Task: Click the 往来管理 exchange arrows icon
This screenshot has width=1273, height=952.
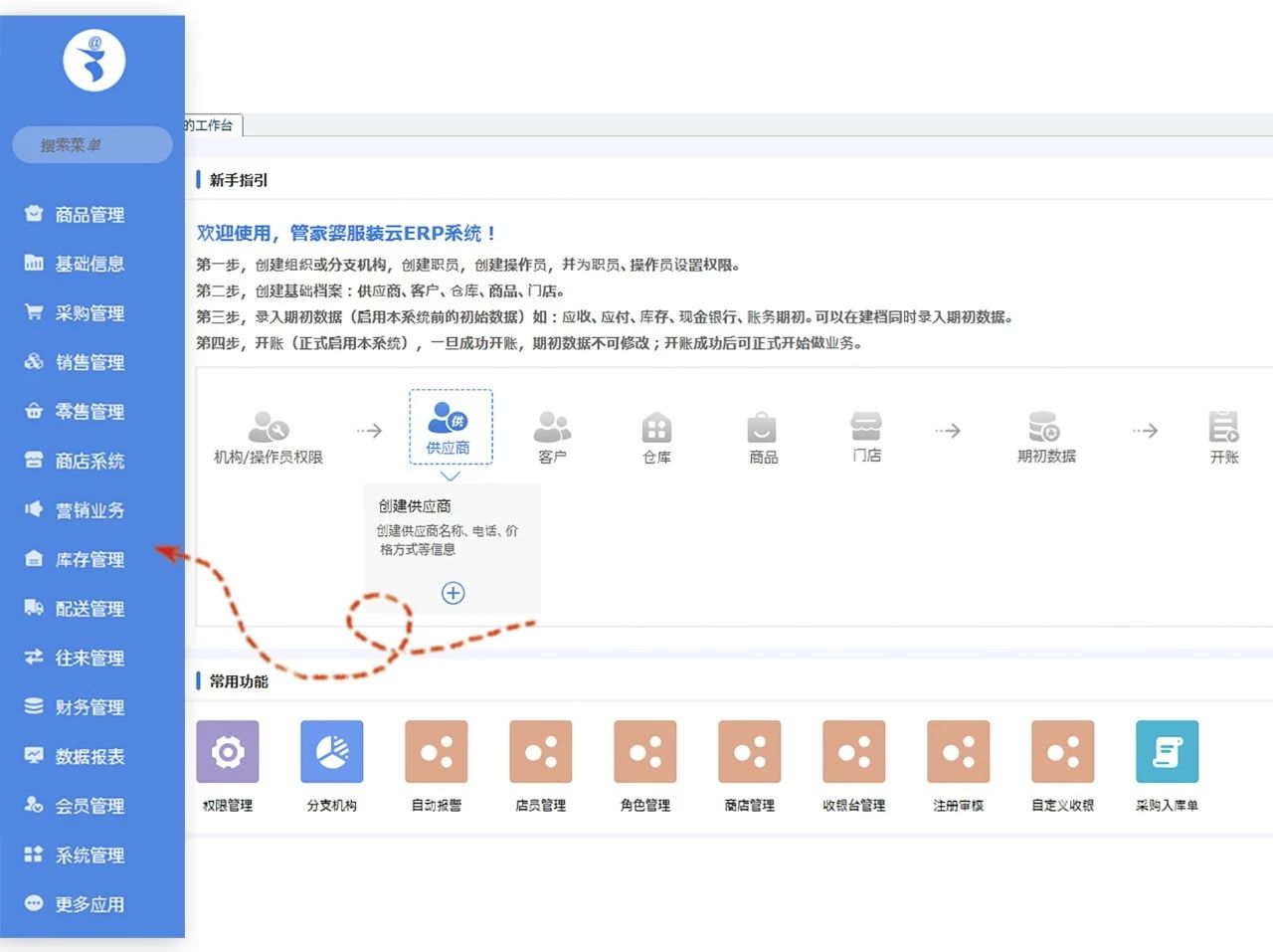Action: click(34, 657)
